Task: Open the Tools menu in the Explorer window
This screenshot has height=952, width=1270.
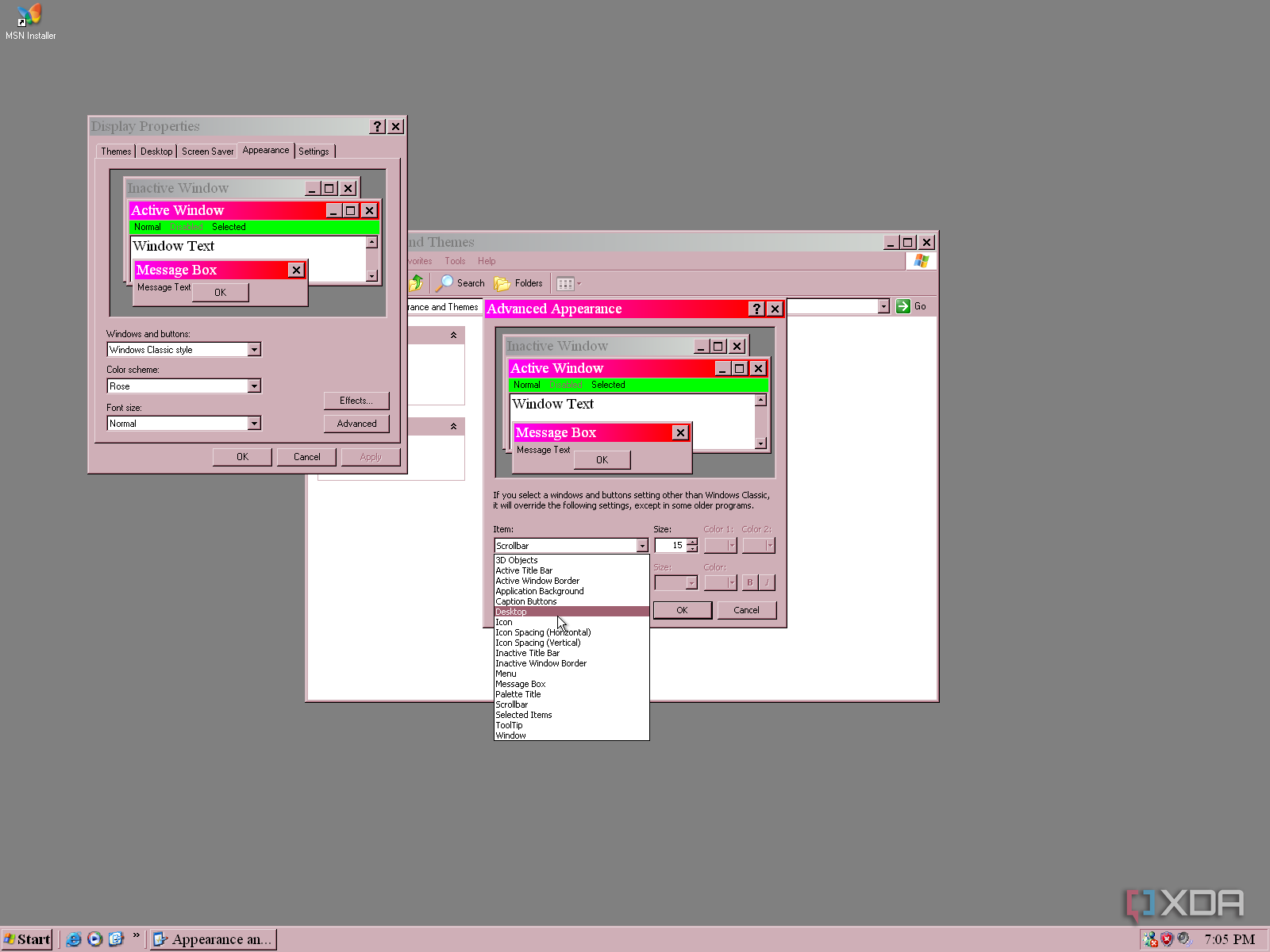Action: click(455, 261)
